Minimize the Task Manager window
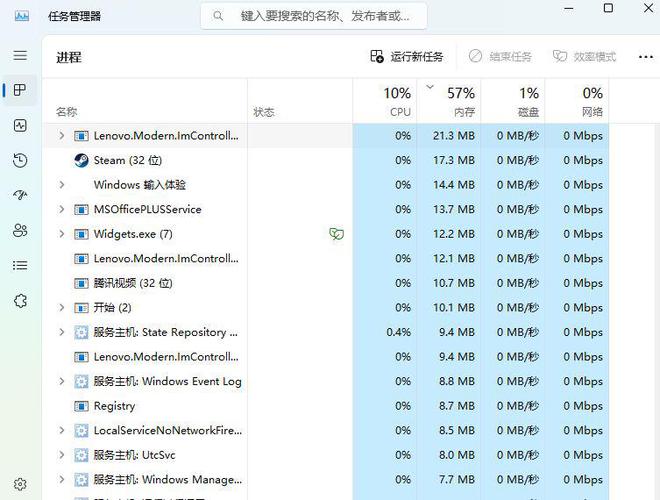This screenshot has width=660, height=500. [x=569, y=8]
